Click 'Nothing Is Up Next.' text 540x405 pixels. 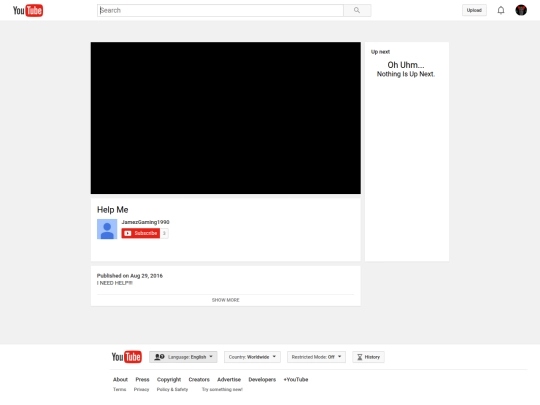(x=406, y=74)
